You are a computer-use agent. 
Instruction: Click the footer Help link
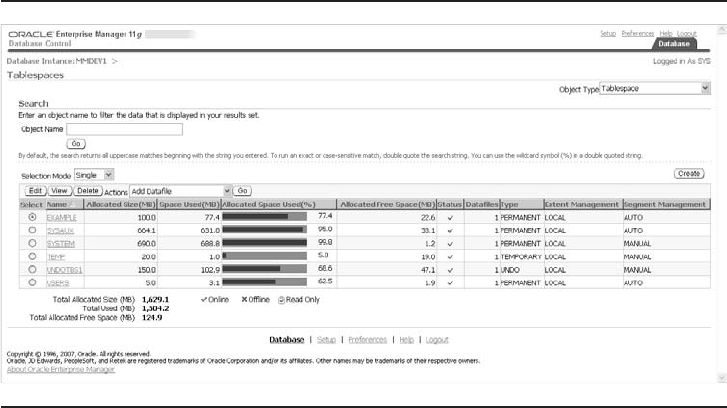pos(406,340)
